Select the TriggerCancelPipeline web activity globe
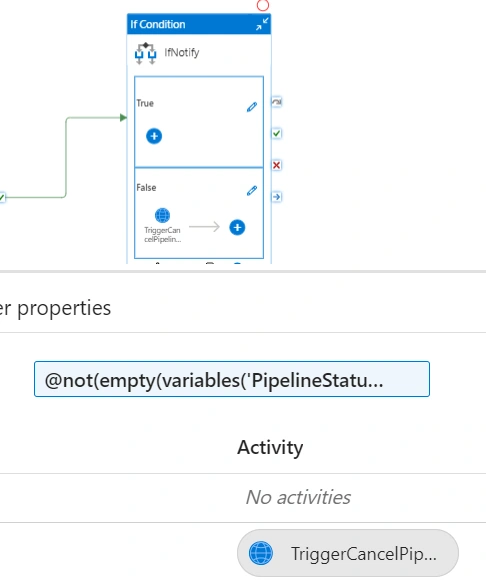Viewport: 486px width, 580px height. 162,215
